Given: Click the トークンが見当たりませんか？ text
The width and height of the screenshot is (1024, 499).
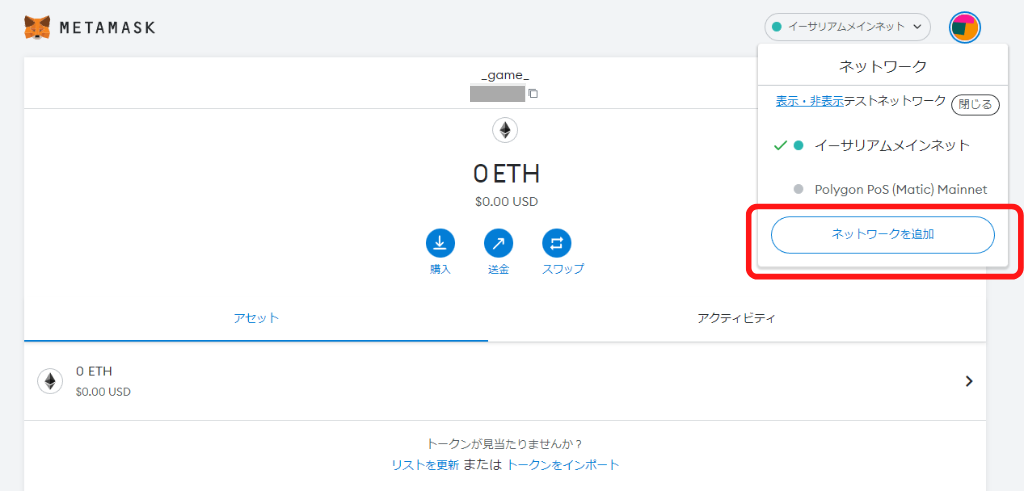Looking at the screenshot, I should coord(505,444).
